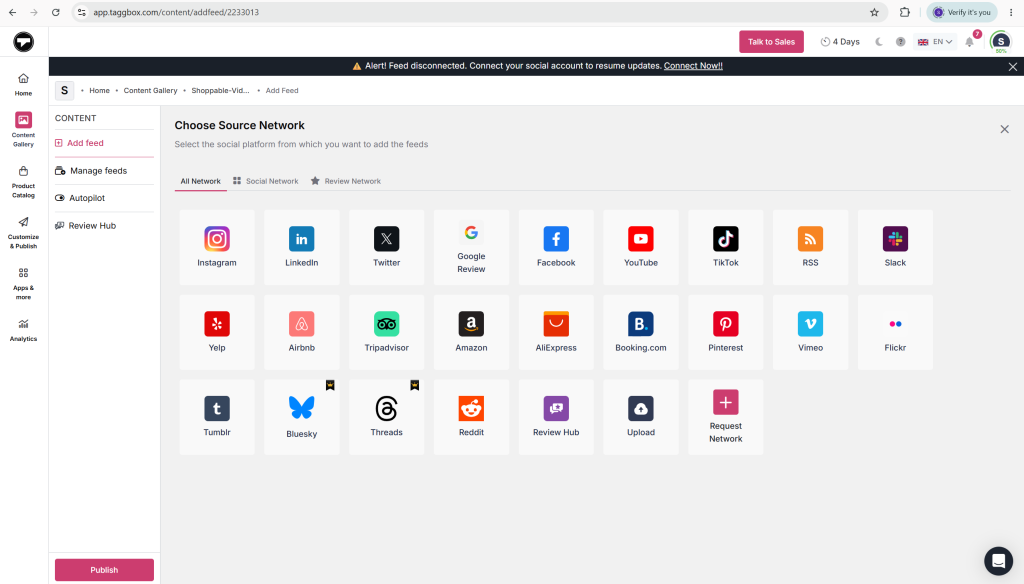
Task: Close the Choose Source Network panel
Action: (1004, 129)
